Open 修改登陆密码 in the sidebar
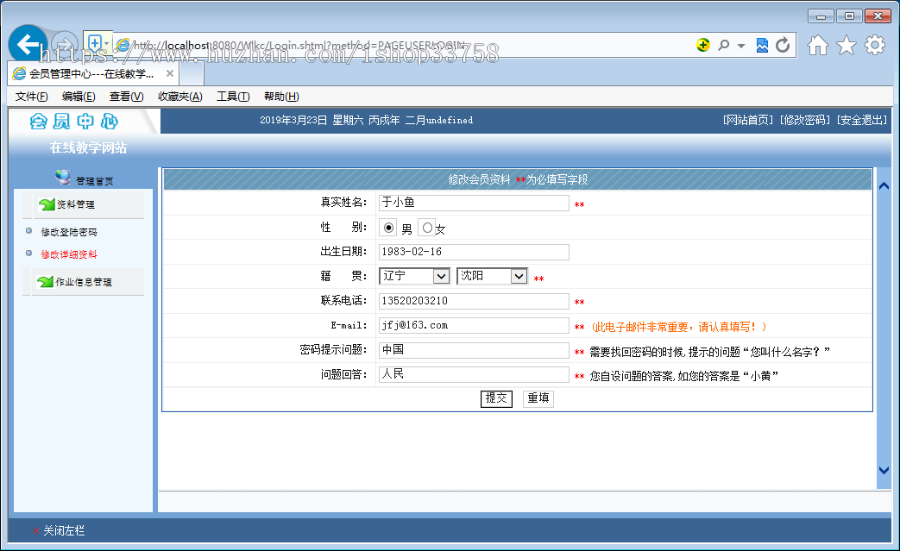 click(69, 232)
